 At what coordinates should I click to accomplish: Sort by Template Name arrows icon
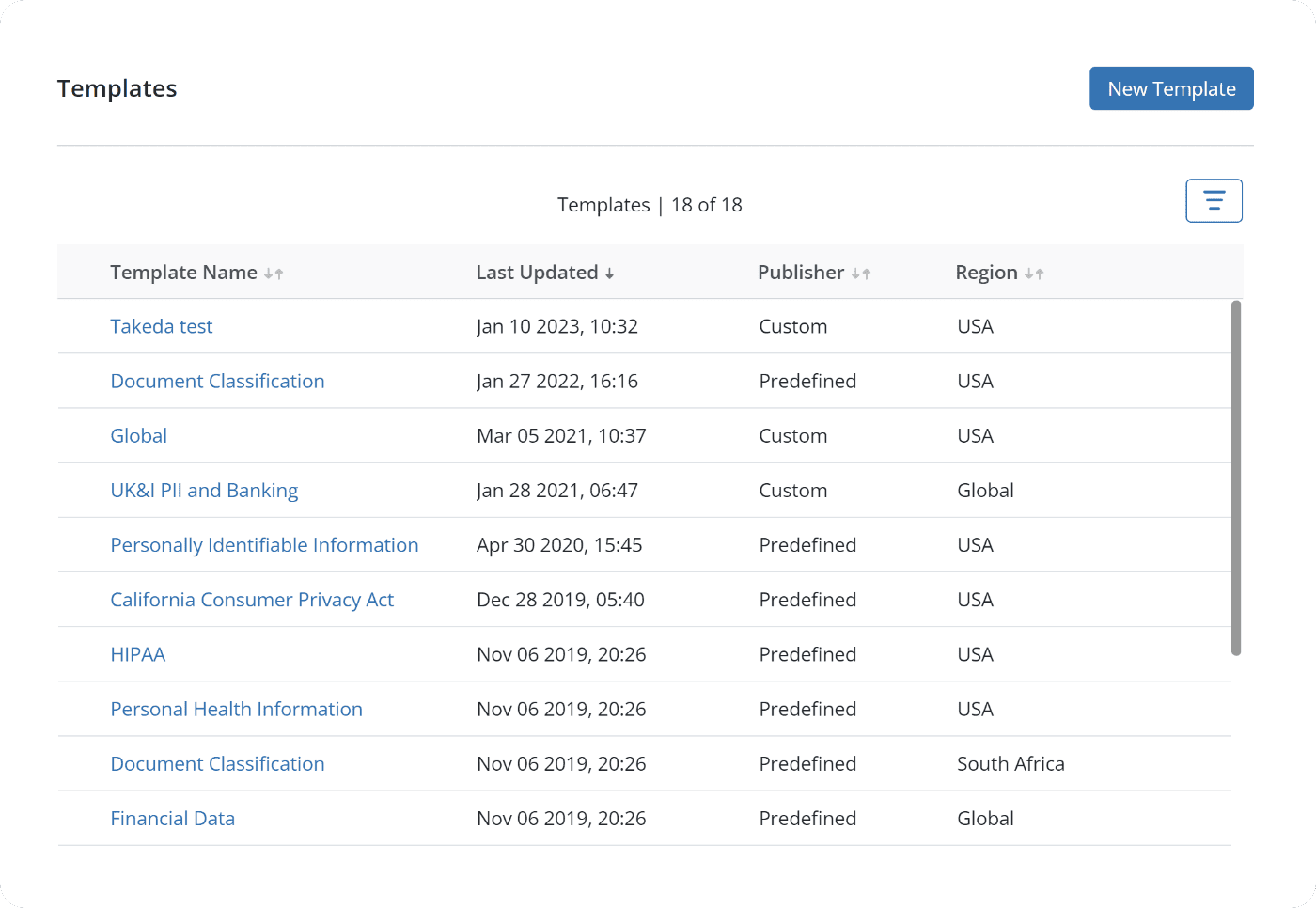tap(274, 274)
